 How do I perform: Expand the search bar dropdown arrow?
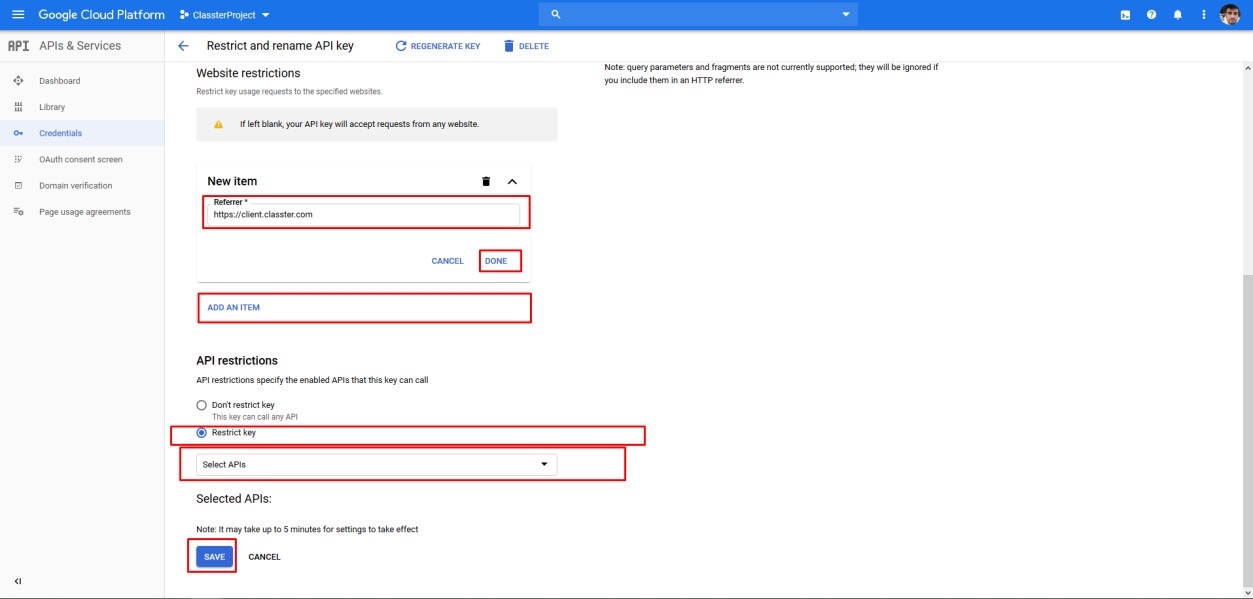point(845,14)
